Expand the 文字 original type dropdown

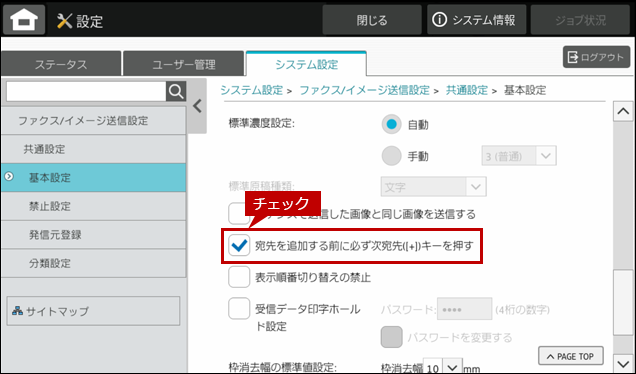tap(433, 187)
